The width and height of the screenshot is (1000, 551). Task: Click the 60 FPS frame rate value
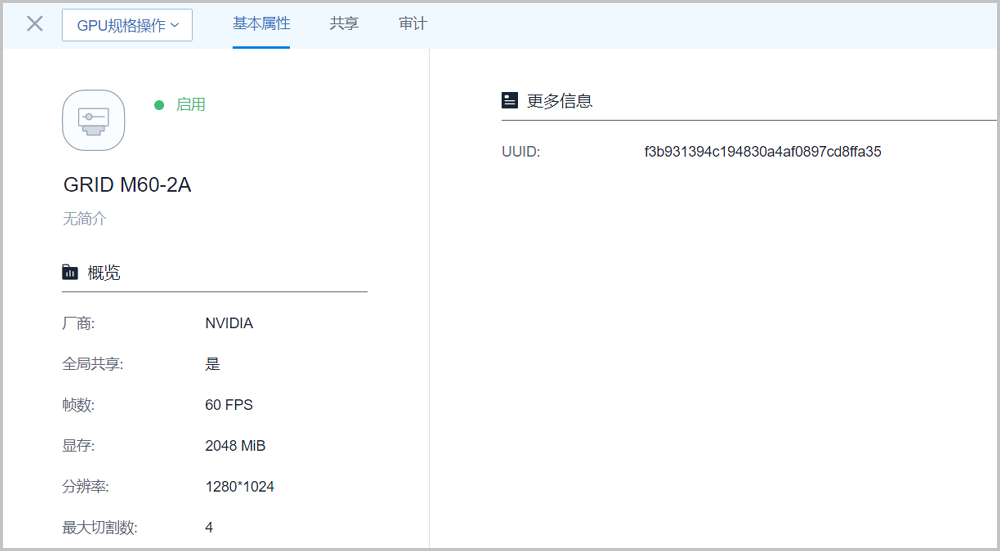229,405
